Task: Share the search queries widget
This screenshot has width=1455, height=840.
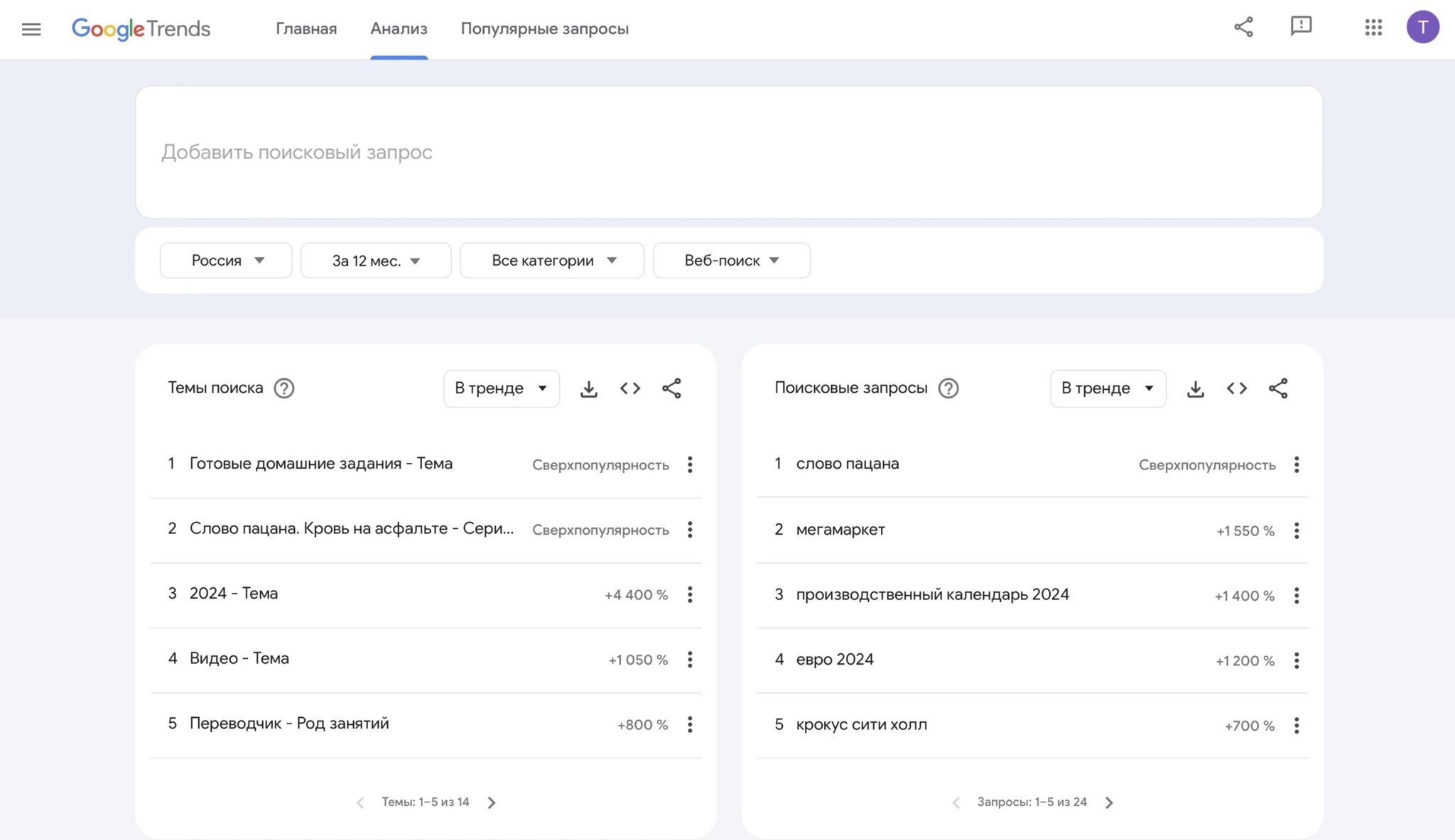Action: (1278, 388)
